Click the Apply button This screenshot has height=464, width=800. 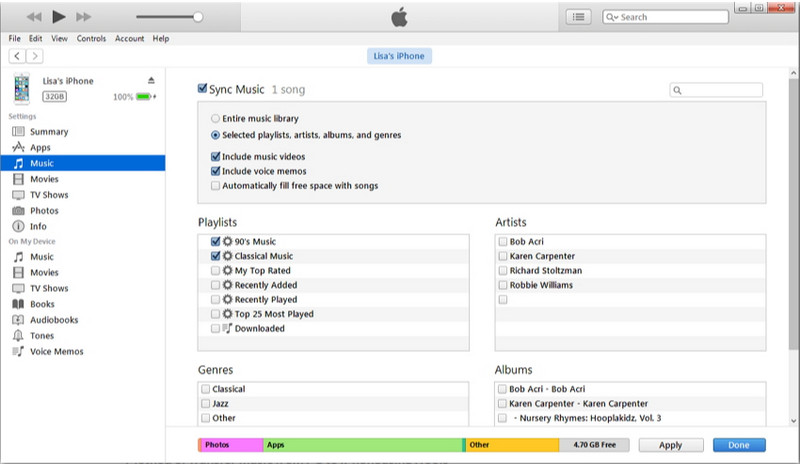click(x=670, y=445)
